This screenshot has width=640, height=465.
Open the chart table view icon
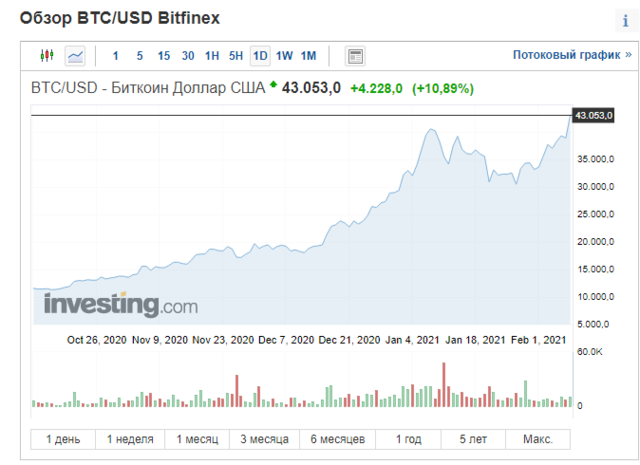click(355, 56)
